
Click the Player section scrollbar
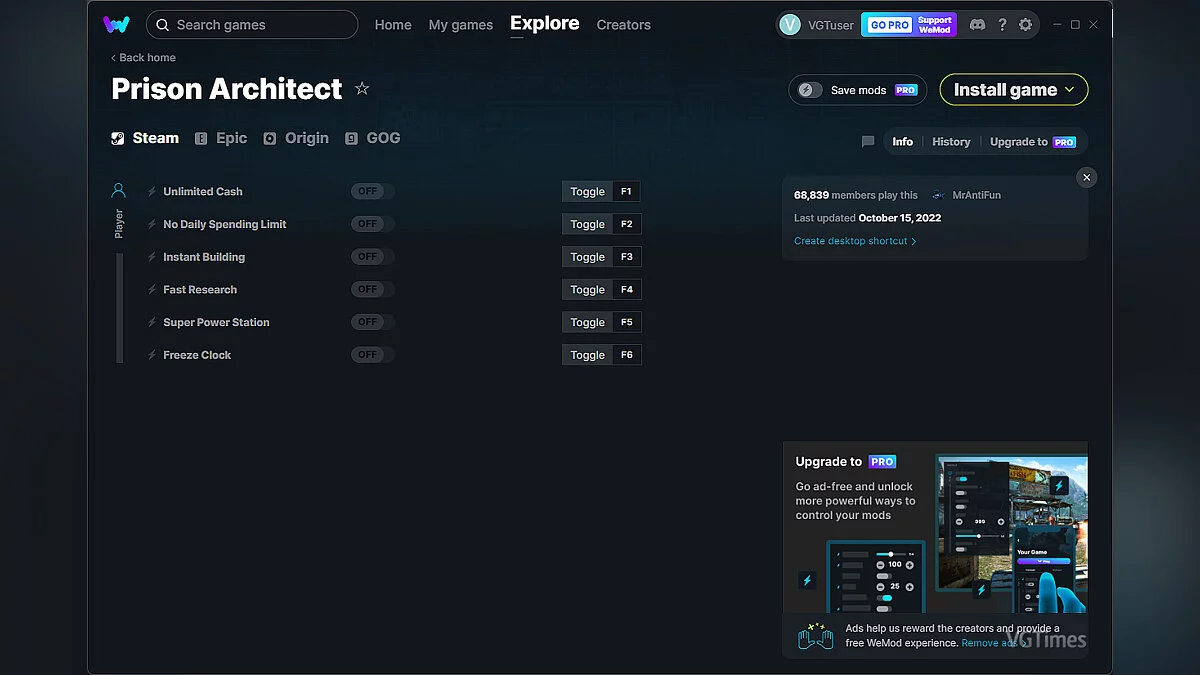(120, 308)
